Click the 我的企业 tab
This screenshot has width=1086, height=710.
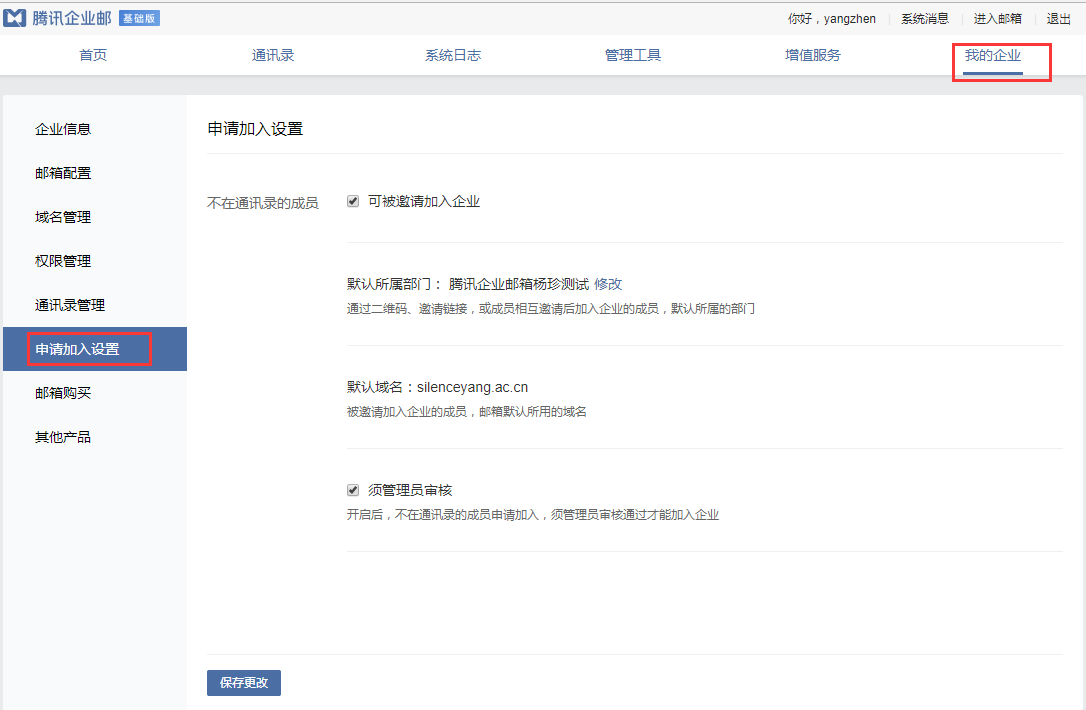(993, 55)
